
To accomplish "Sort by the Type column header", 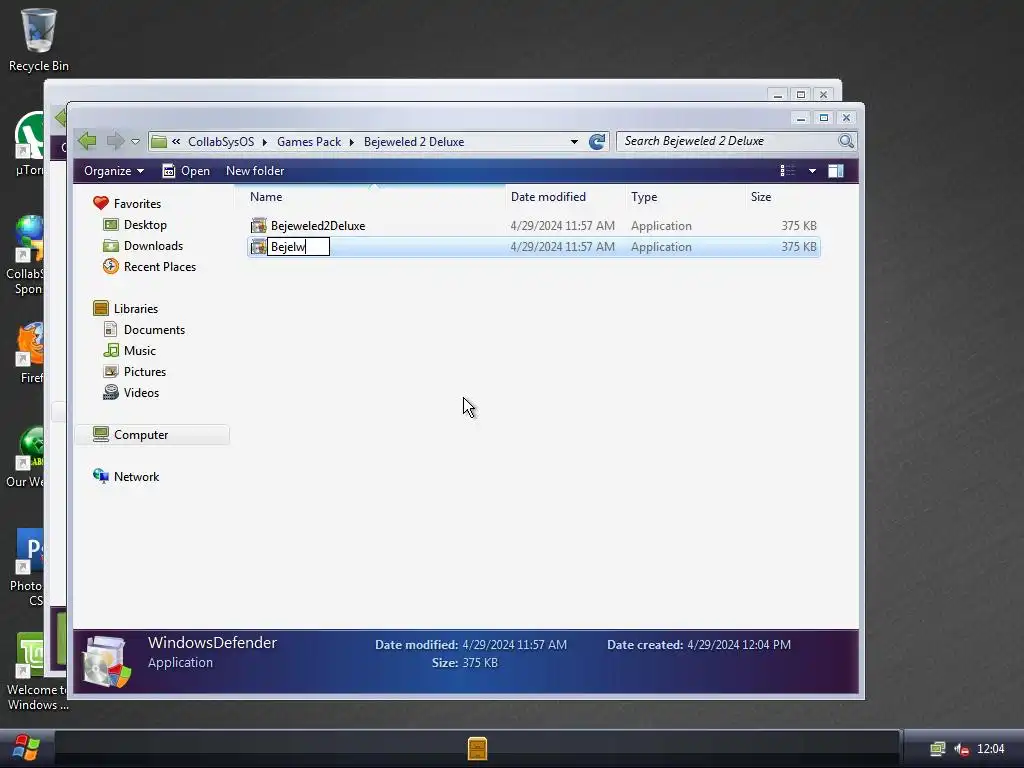I will (x=686, y=197).
